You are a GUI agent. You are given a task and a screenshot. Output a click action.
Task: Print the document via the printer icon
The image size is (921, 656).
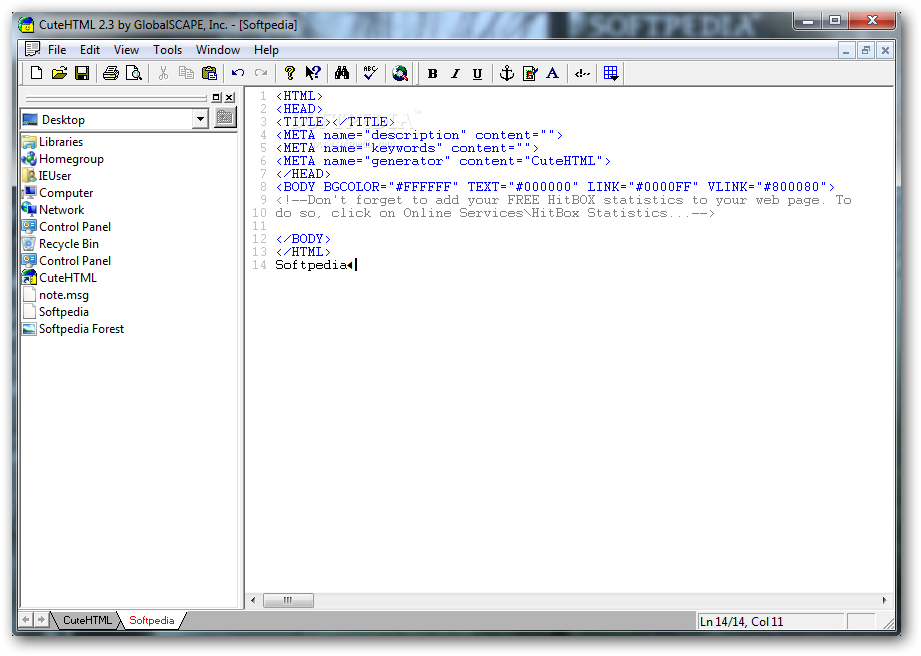[110, 73]
